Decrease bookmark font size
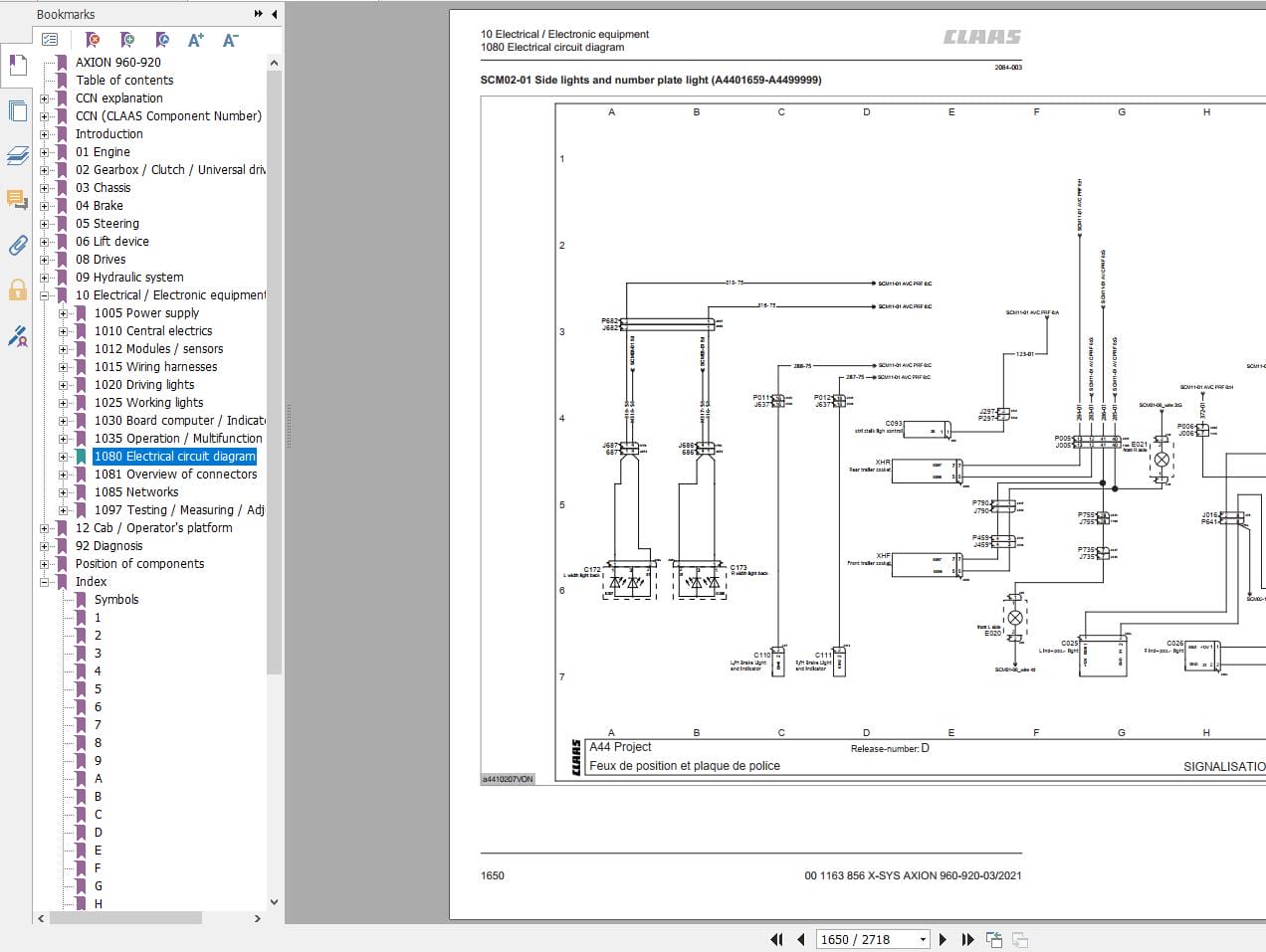1266x952 pixels. point(230,40)
